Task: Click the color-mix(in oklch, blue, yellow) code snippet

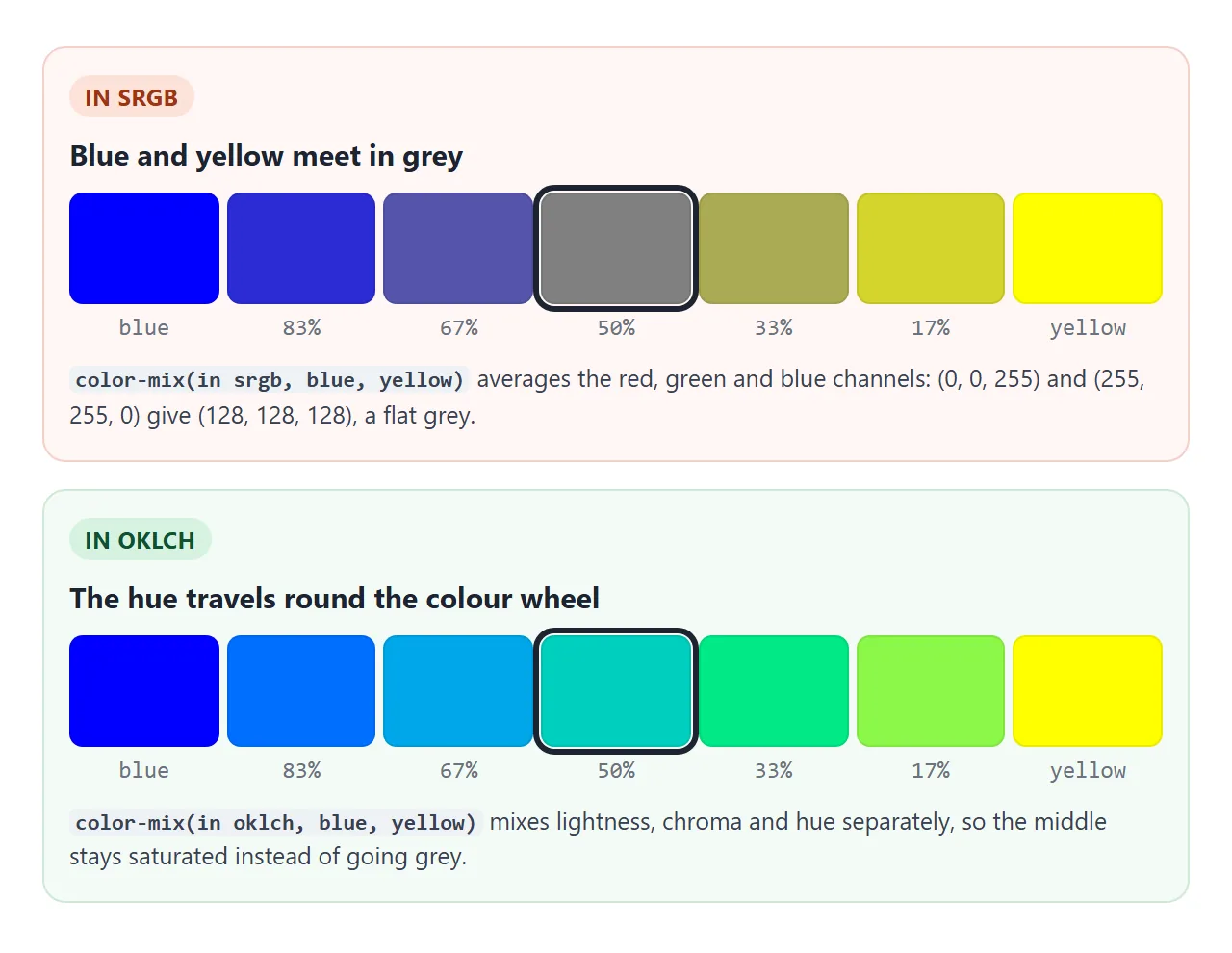Action: (x=275, y=822)
